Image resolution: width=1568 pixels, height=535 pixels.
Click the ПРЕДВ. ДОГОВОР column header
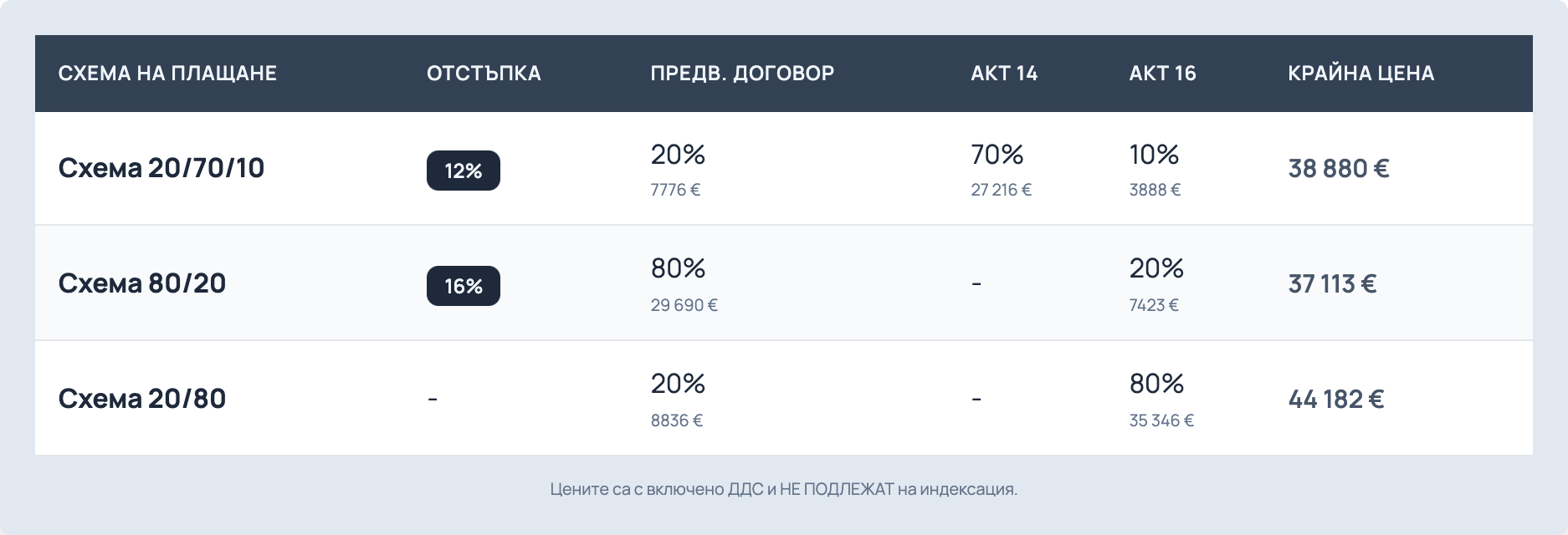[742, 74]
